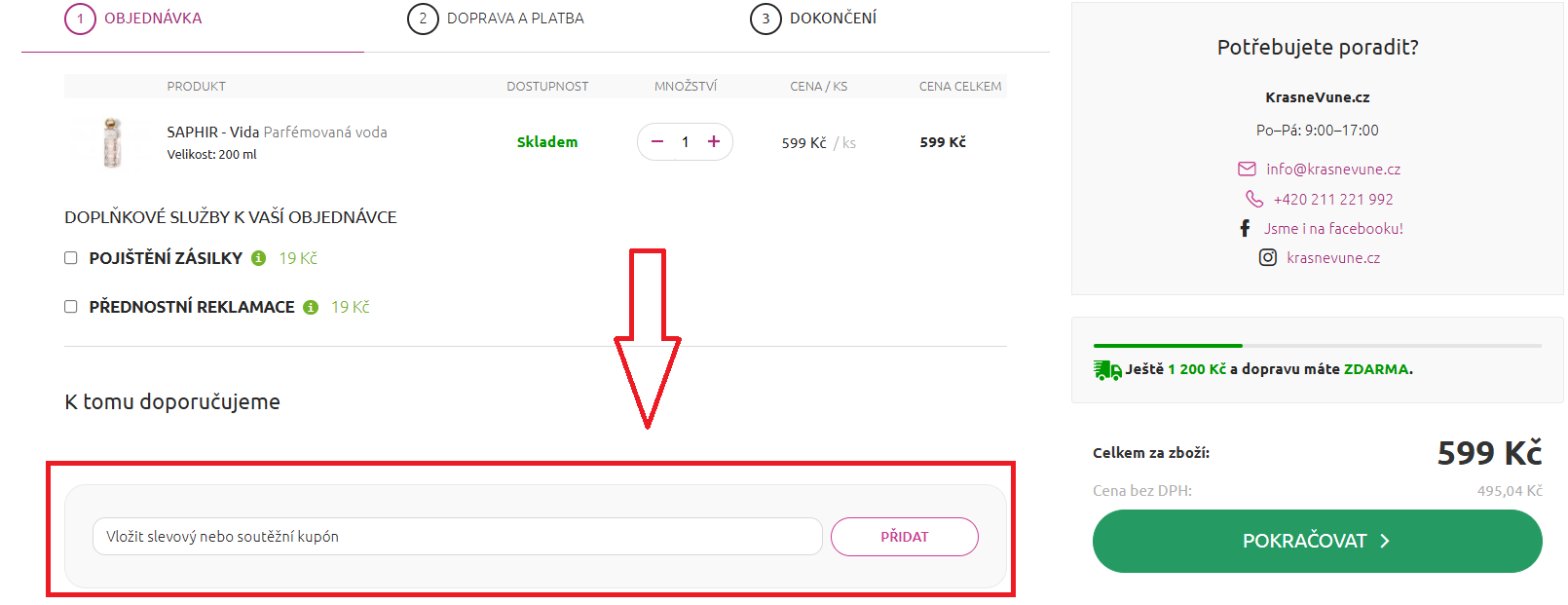Click the info icon beside Pojištění zásilky
1568x605 pixels.
coord(258,258)
